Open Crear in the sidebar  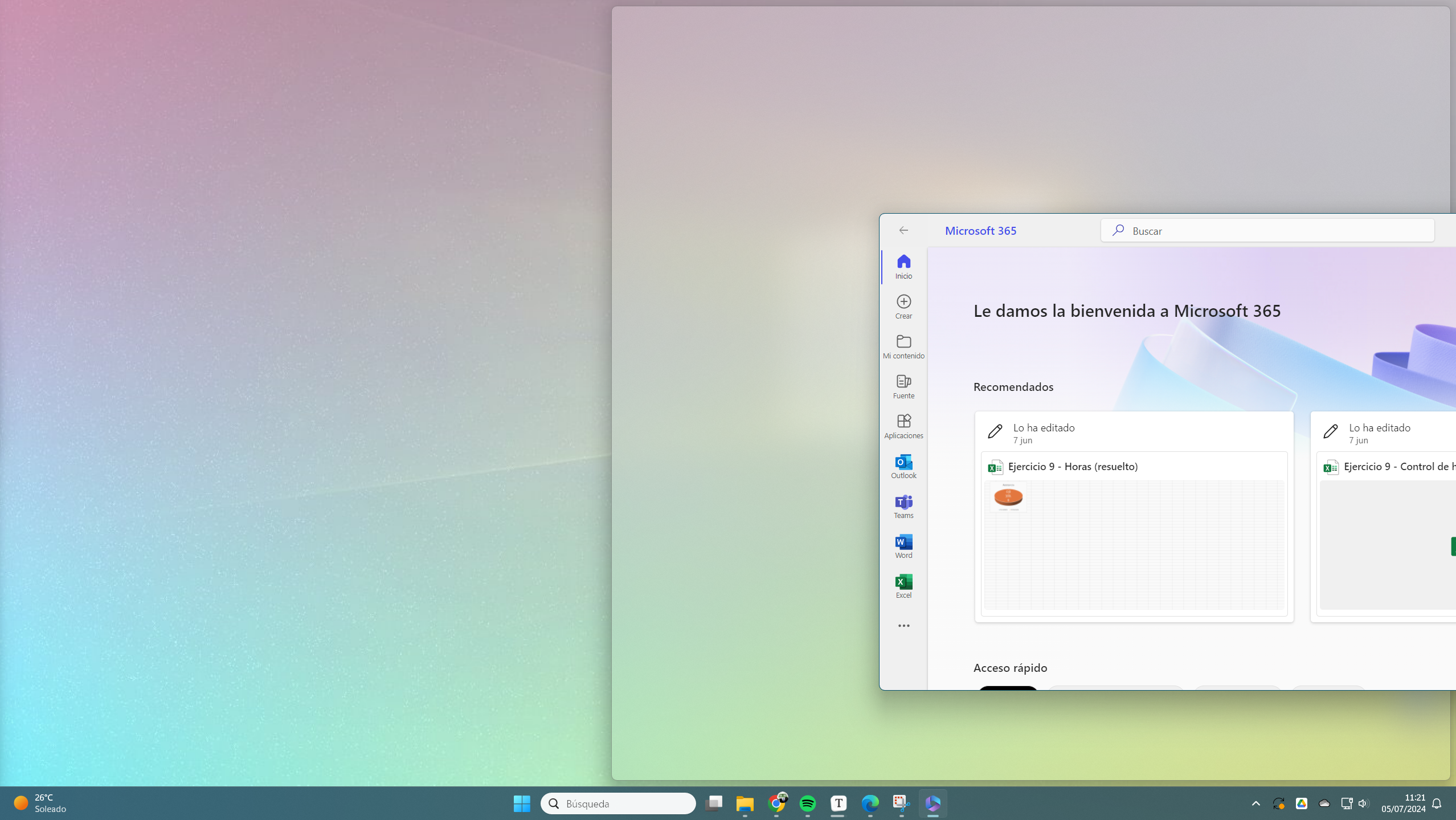point(903,307)
